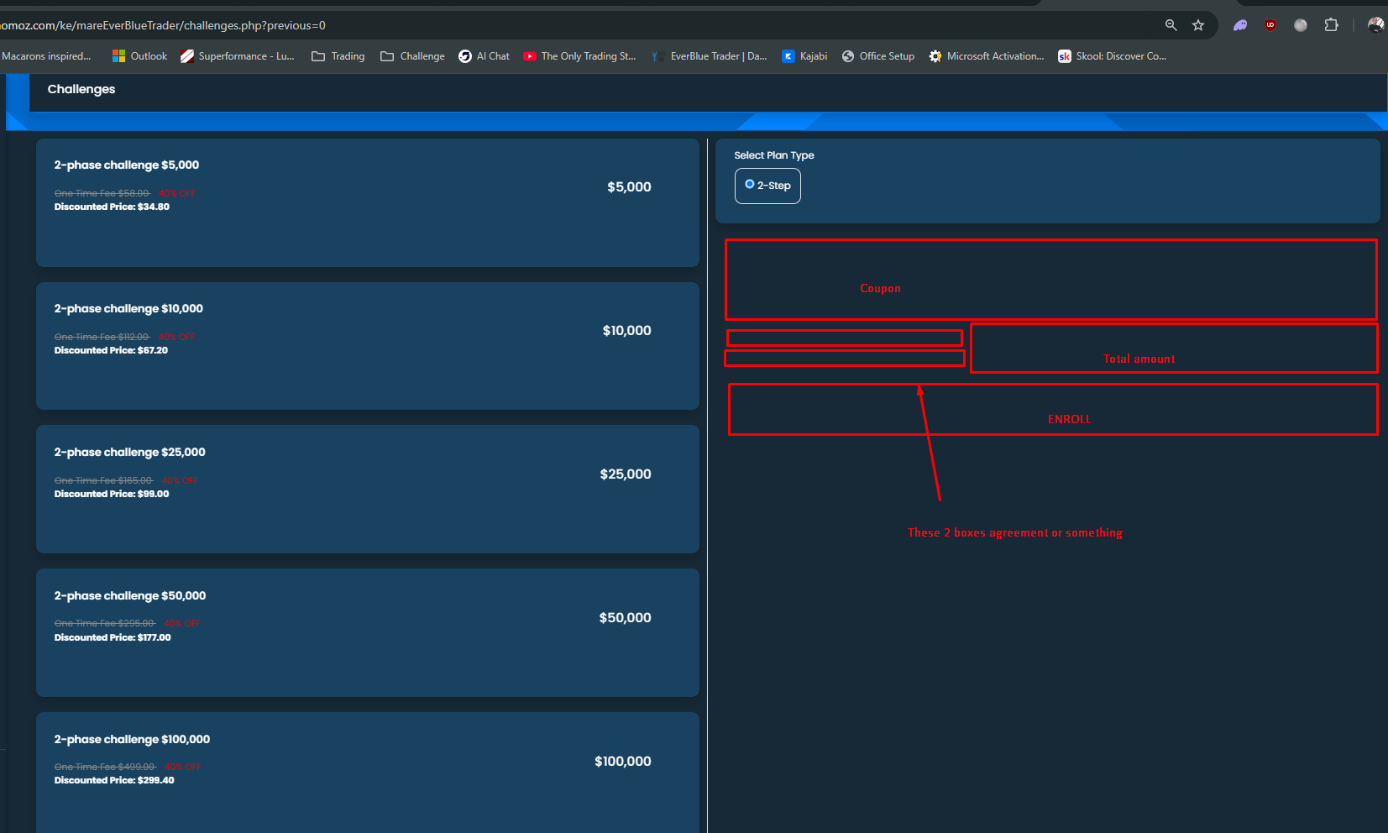Open the Extensions puzzle-piece menu
The width and height of the screenshot is (1388, 833).
[x=1331, y=25]
